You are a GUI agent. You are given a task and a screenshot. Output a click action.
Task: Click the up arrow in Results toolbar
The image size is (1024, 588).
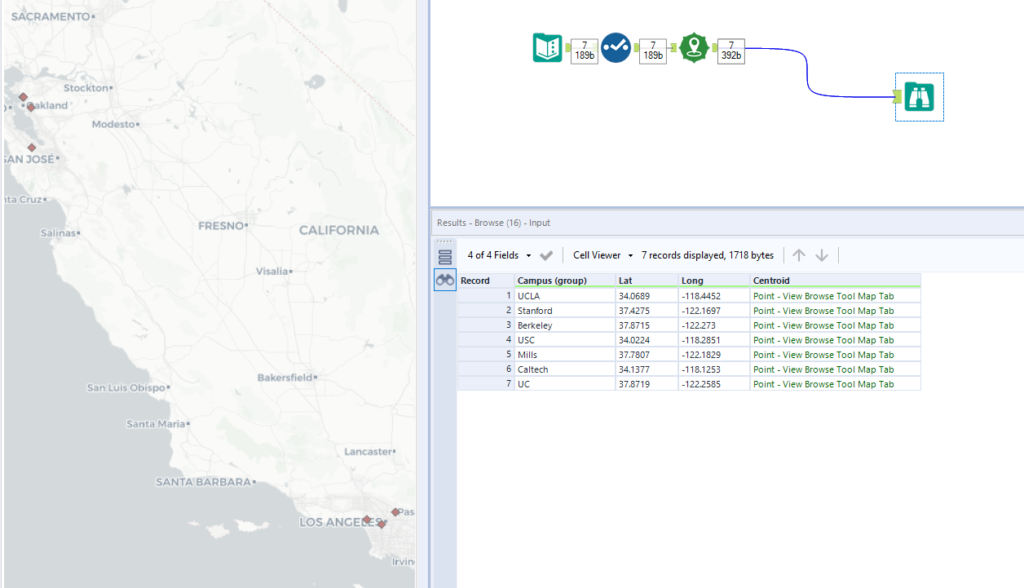[x=798, y=255]
